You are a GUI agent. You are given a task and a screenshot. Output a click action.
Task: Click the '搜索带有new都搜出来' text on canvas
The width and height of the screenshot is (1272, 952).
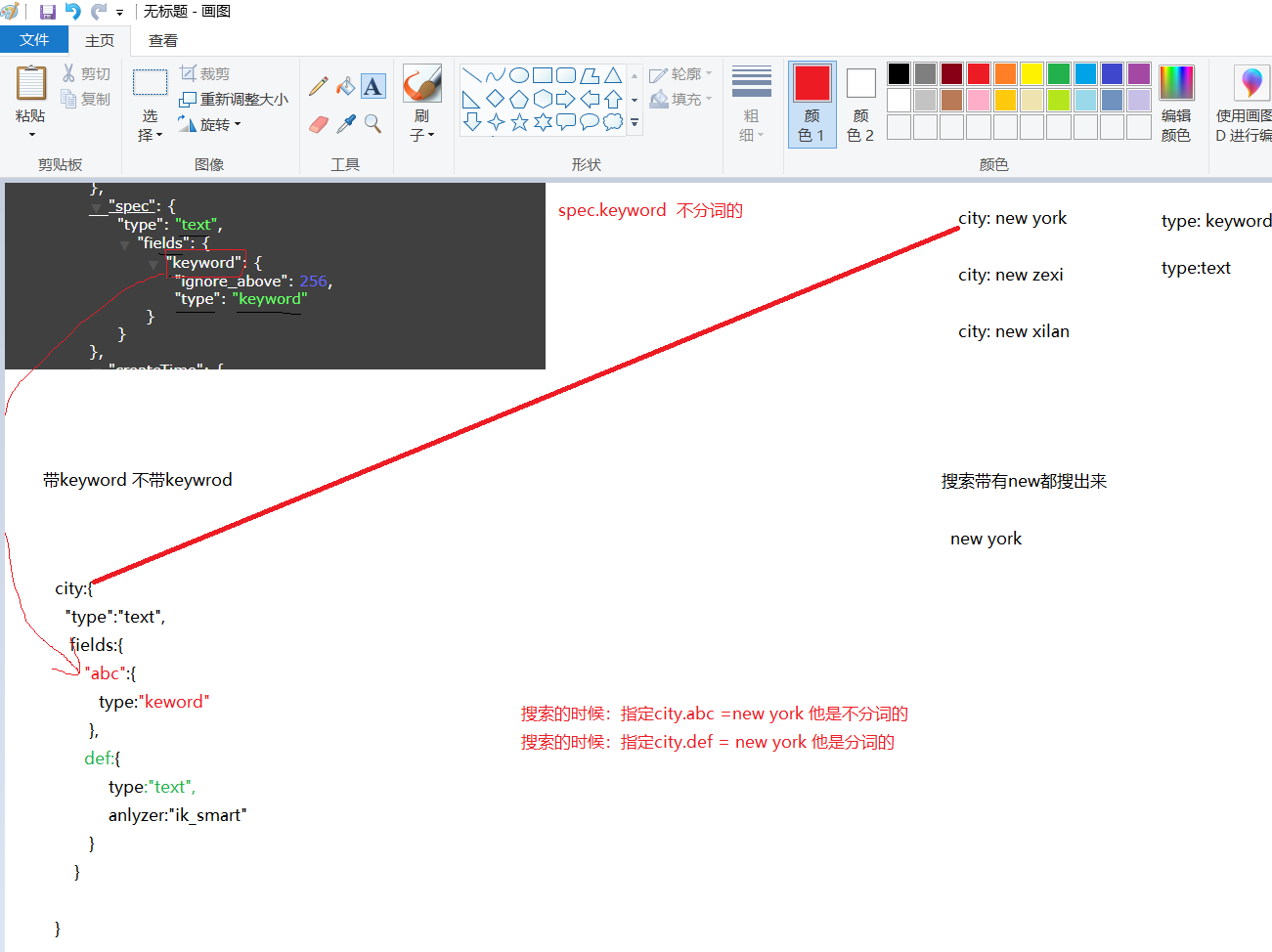[1024, 481]
